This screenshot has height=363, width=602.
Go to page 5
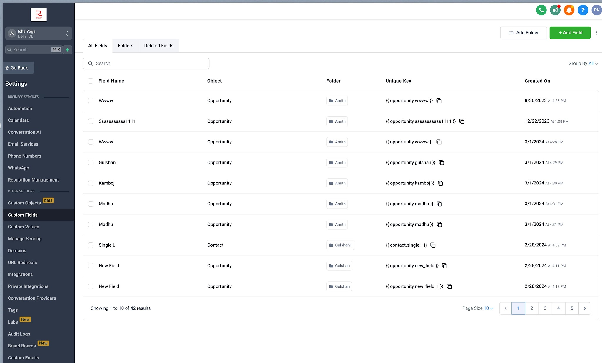(x=572, y=308)
